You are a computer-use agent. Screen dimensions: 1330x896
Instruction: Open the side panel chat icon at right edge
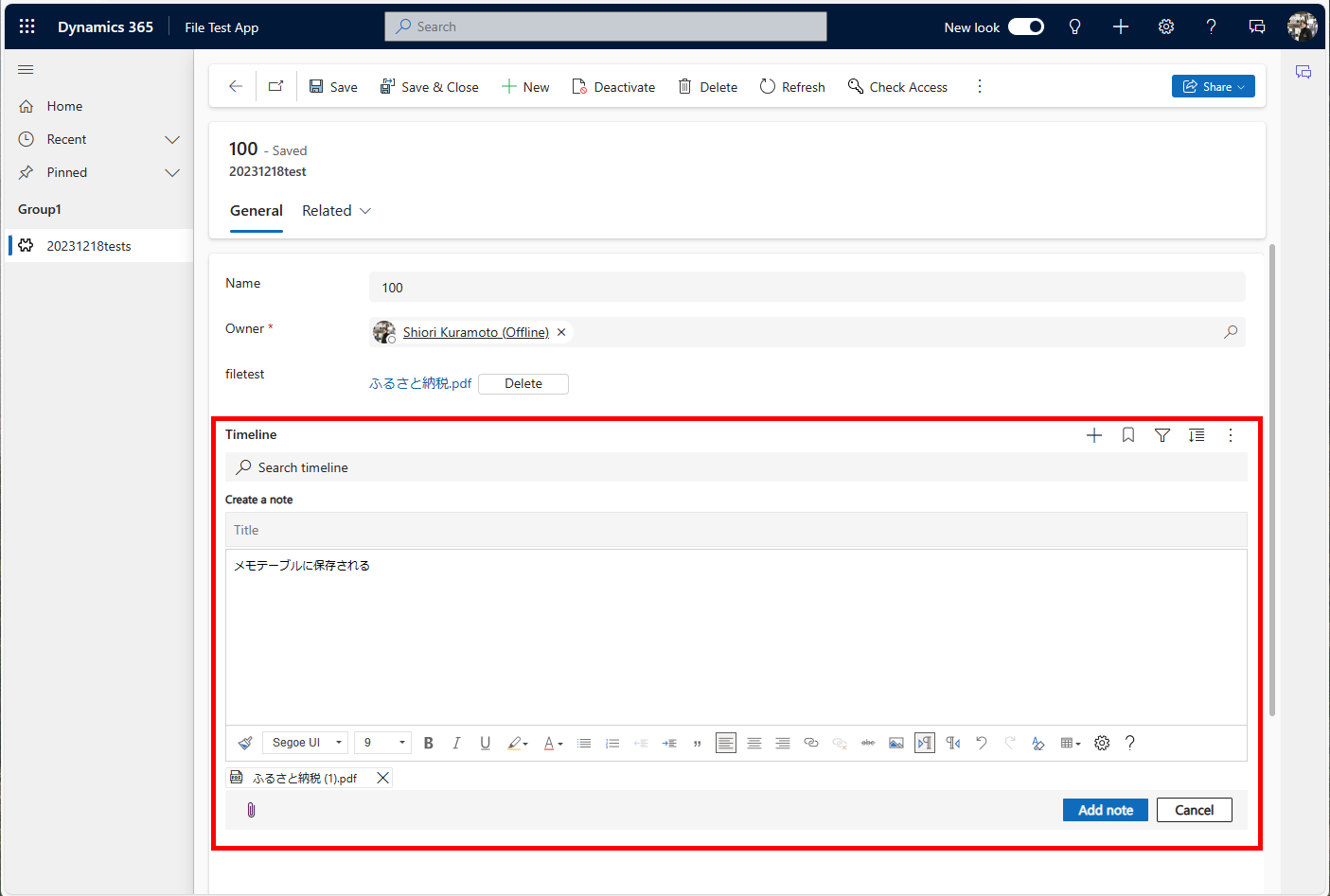pos(1303,72)
